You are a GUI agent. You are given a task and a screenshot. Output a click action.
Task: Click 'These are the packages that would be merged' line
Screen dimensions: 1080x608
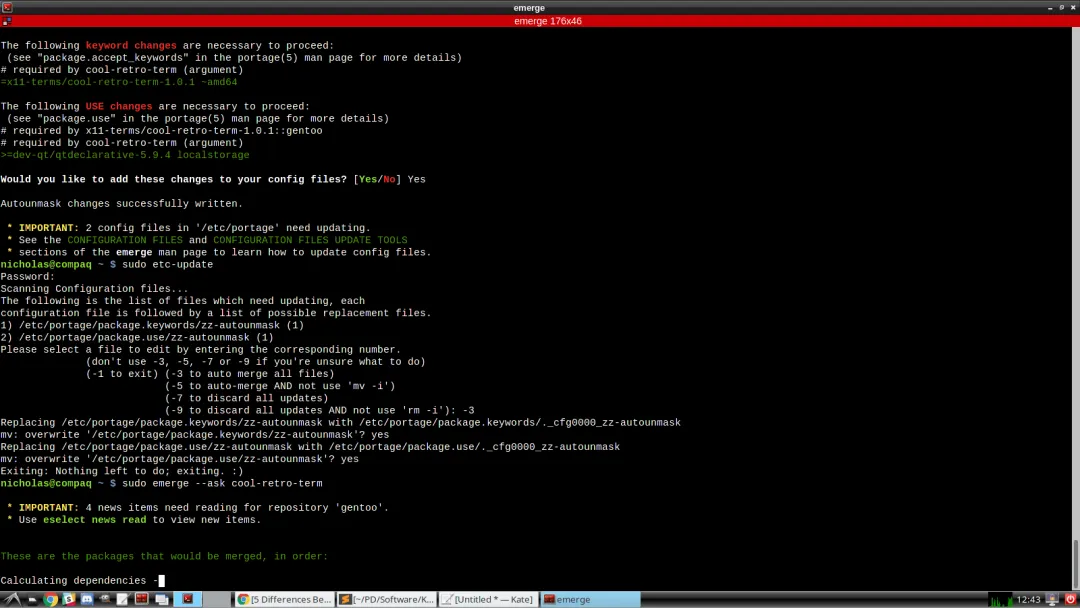click(x=164, y=556)
